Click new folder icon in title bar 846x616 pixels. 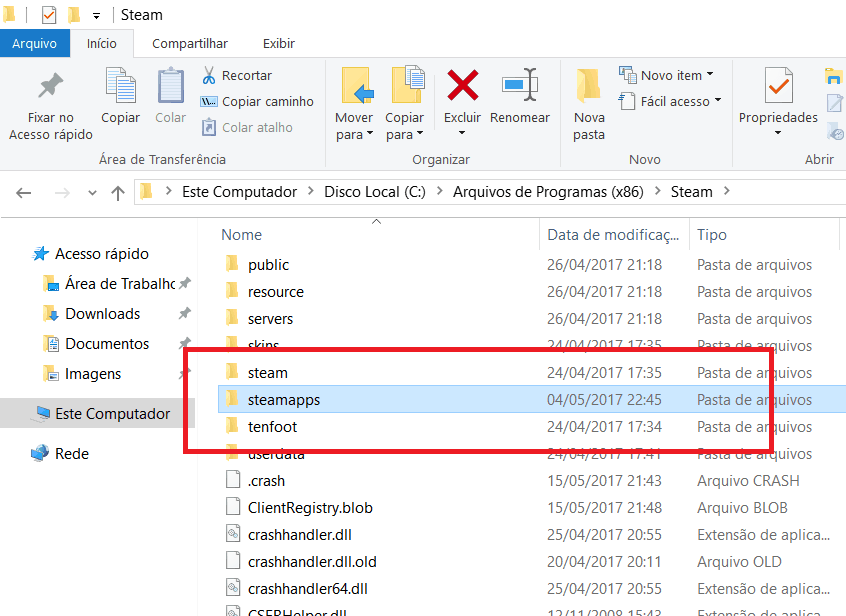click(x=74, y=15)
